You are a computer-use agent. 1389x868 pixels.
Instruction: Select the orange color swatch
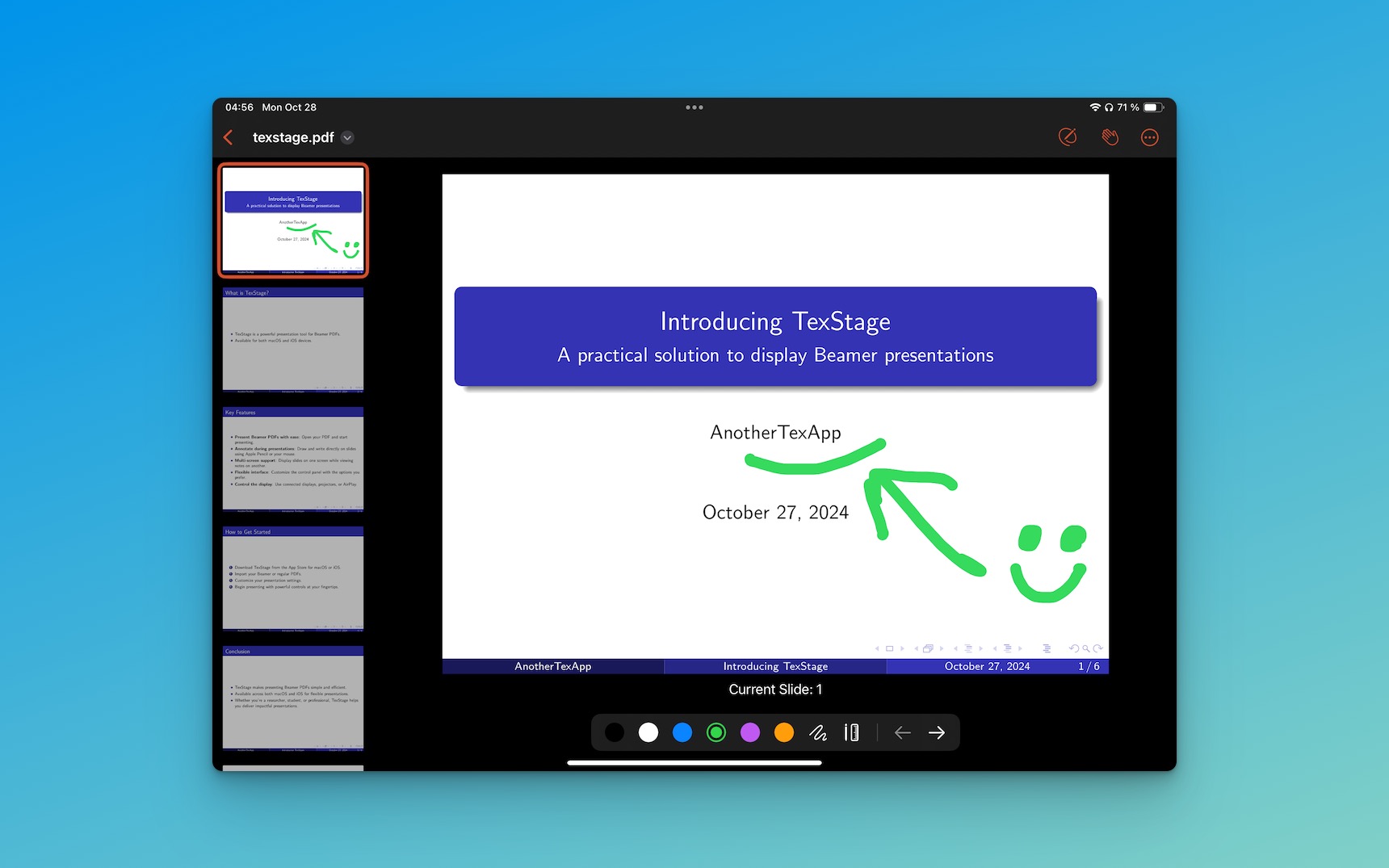783,732
